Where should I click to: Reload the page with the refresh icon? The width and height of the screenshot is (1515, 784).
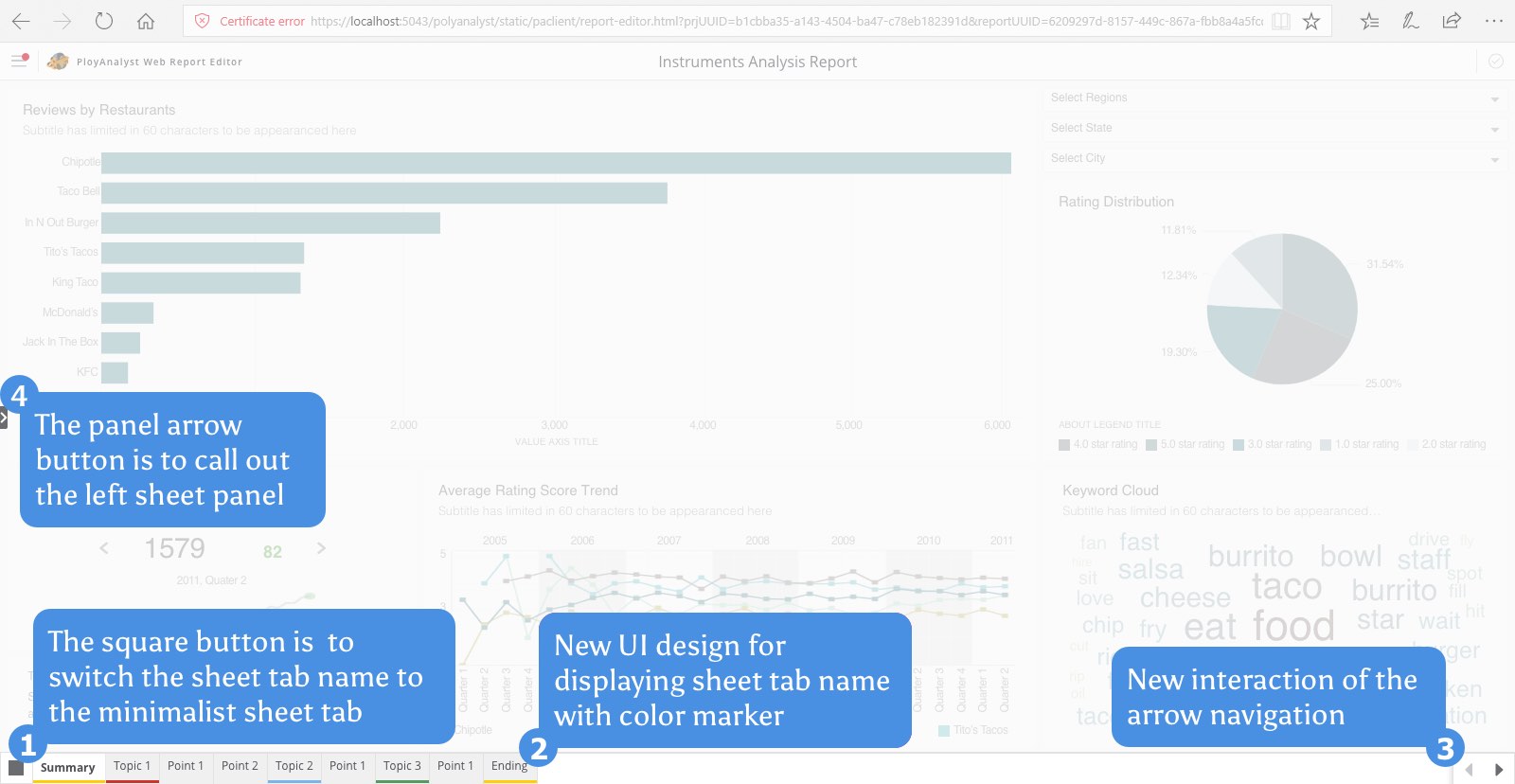[104, 21]
